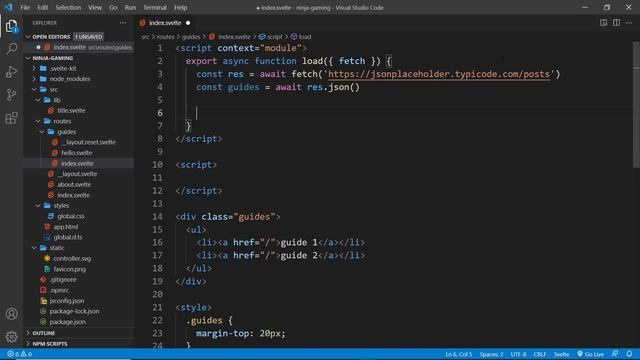Open controller.svg file in explorer
Viewport: 640px width, 360px height.
72,258
